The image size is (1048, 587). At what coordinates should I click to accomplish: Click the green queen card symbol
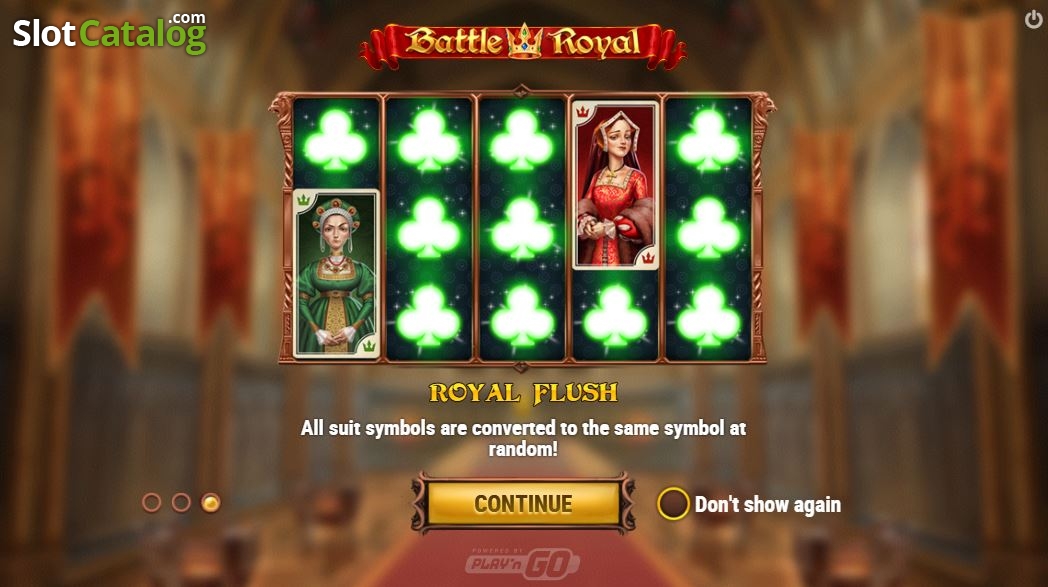coord(336,273)
